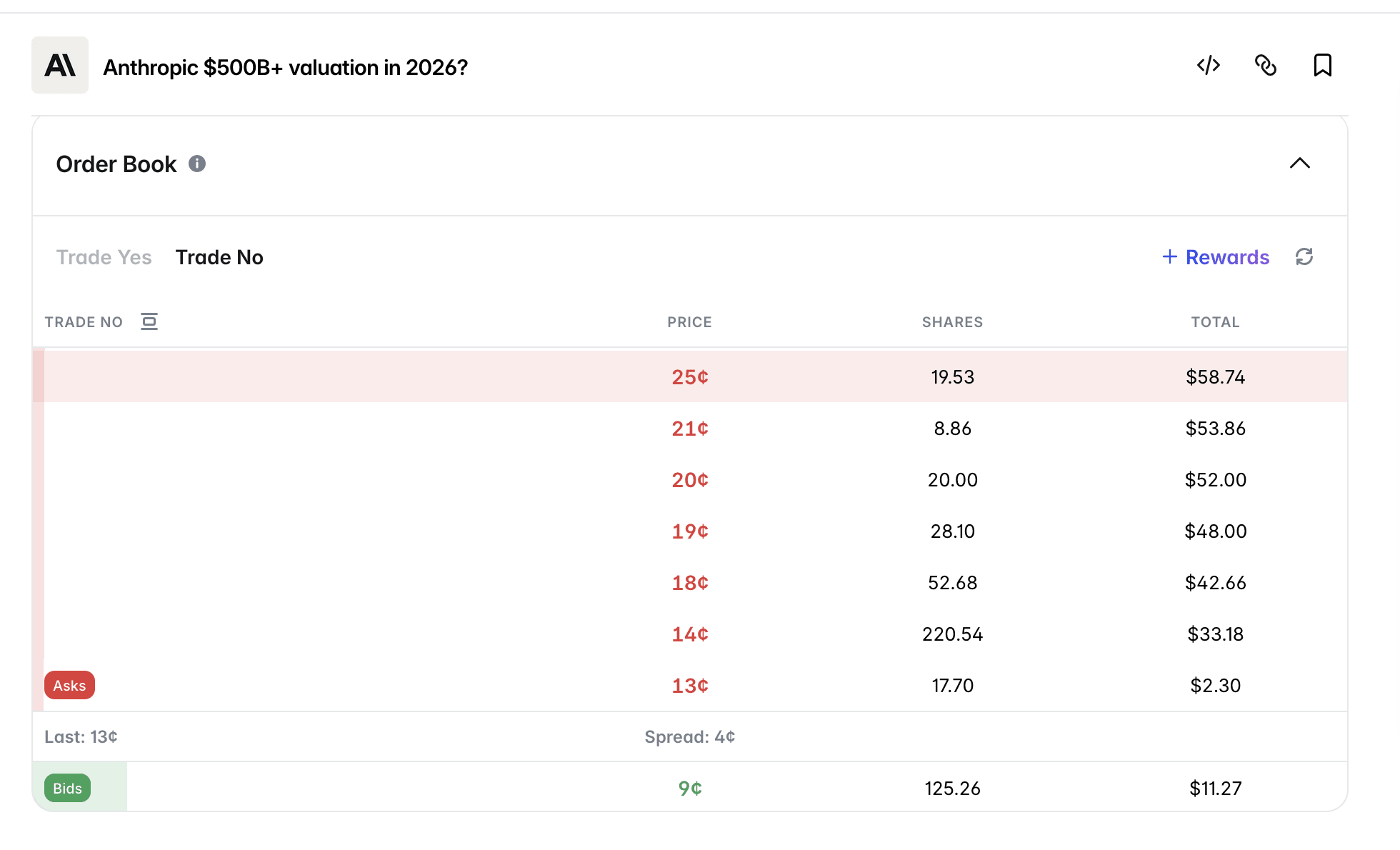The width and height of the screenshot is (1400, 850).
Task: Switch to the Trade Yes tab
Action: point(104,257)
